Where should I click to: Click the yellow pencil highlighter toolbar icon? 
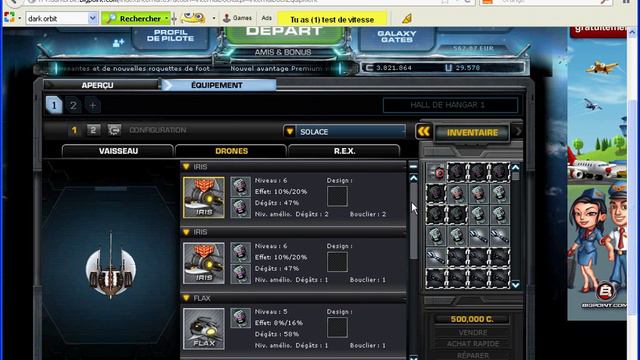point(407,18)
